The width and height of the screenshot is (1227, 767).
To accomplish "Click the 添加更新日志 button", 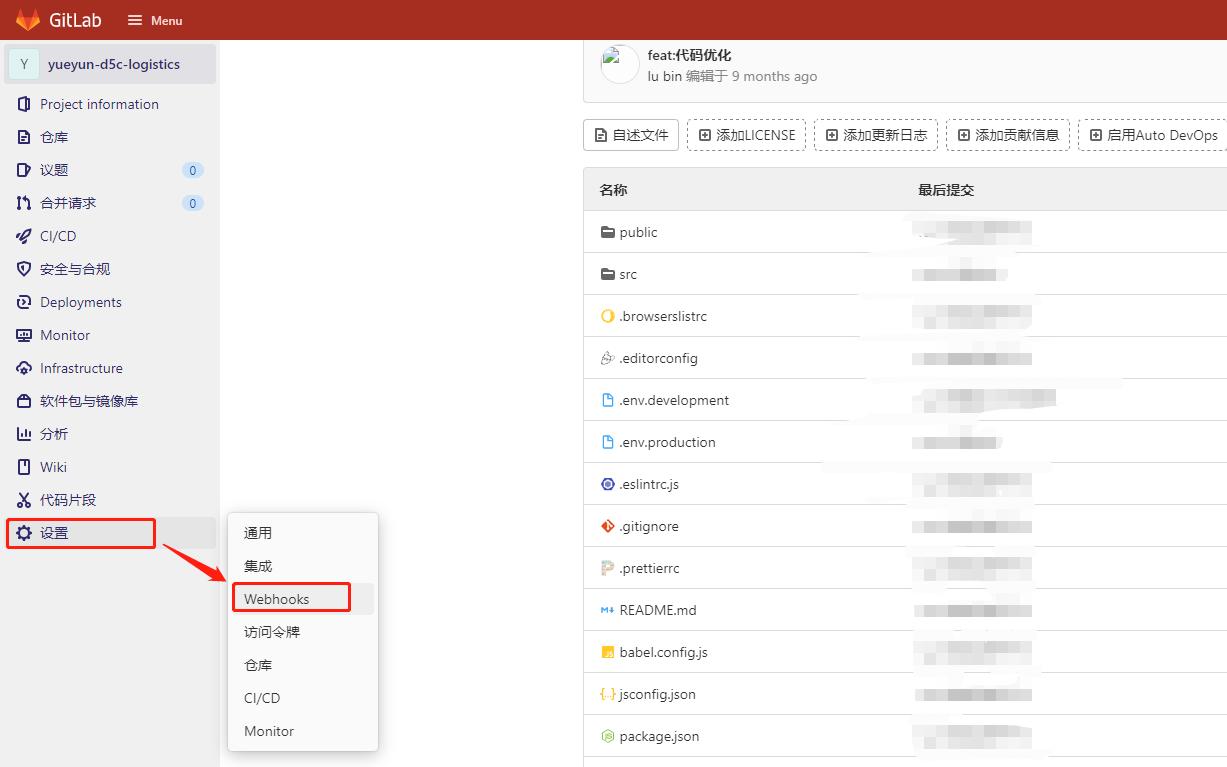I will pyautogui.click(x=876, y=134).
